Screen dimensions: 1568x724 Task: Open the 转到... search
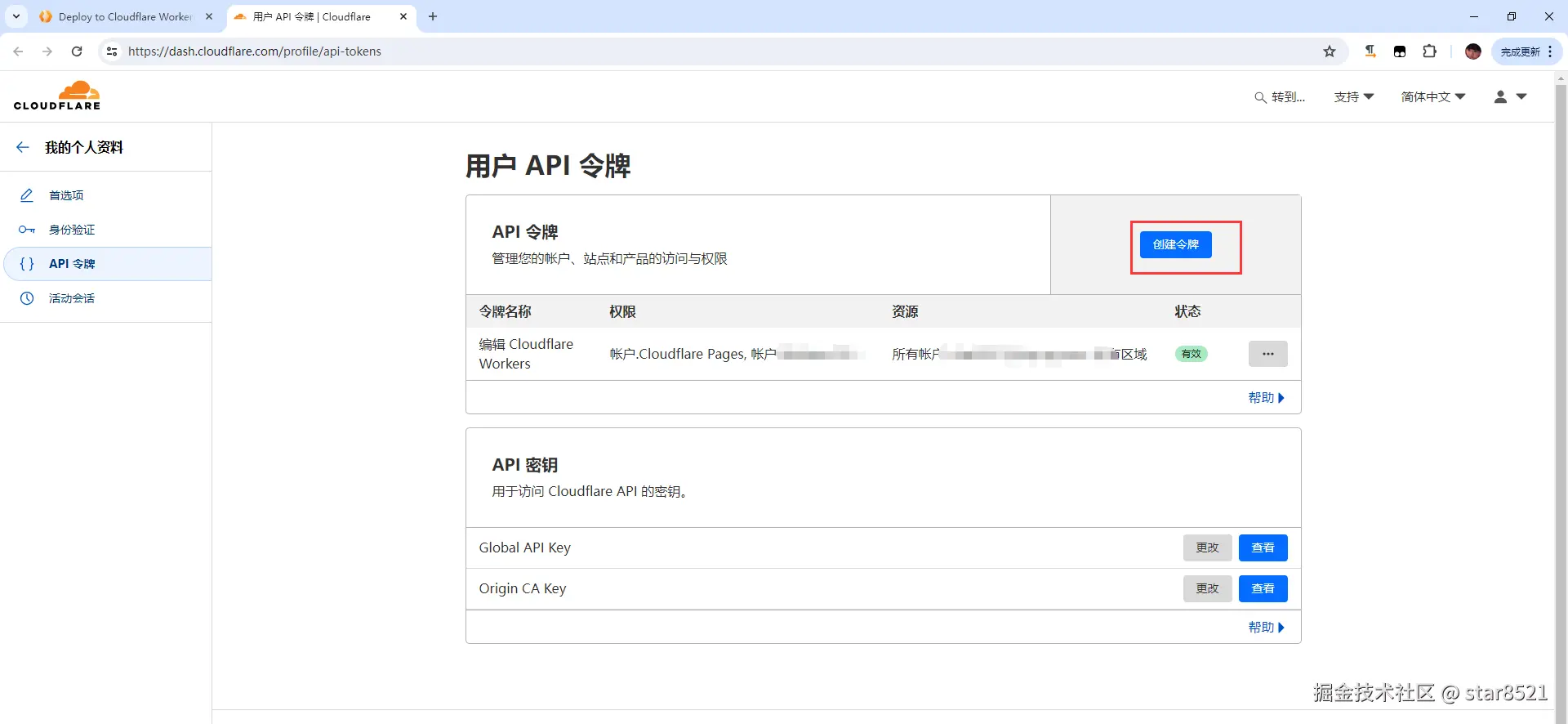(1280, 97)
